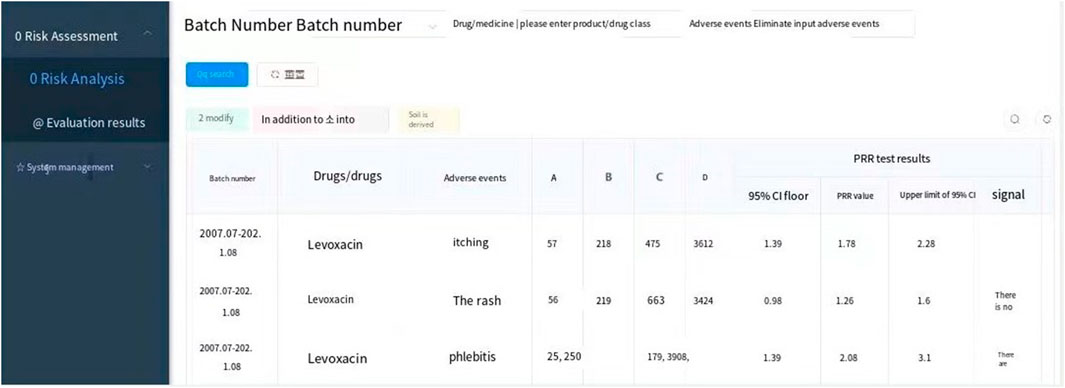
Task: Click the 95% CI floor column header
Action: point(778,196)
